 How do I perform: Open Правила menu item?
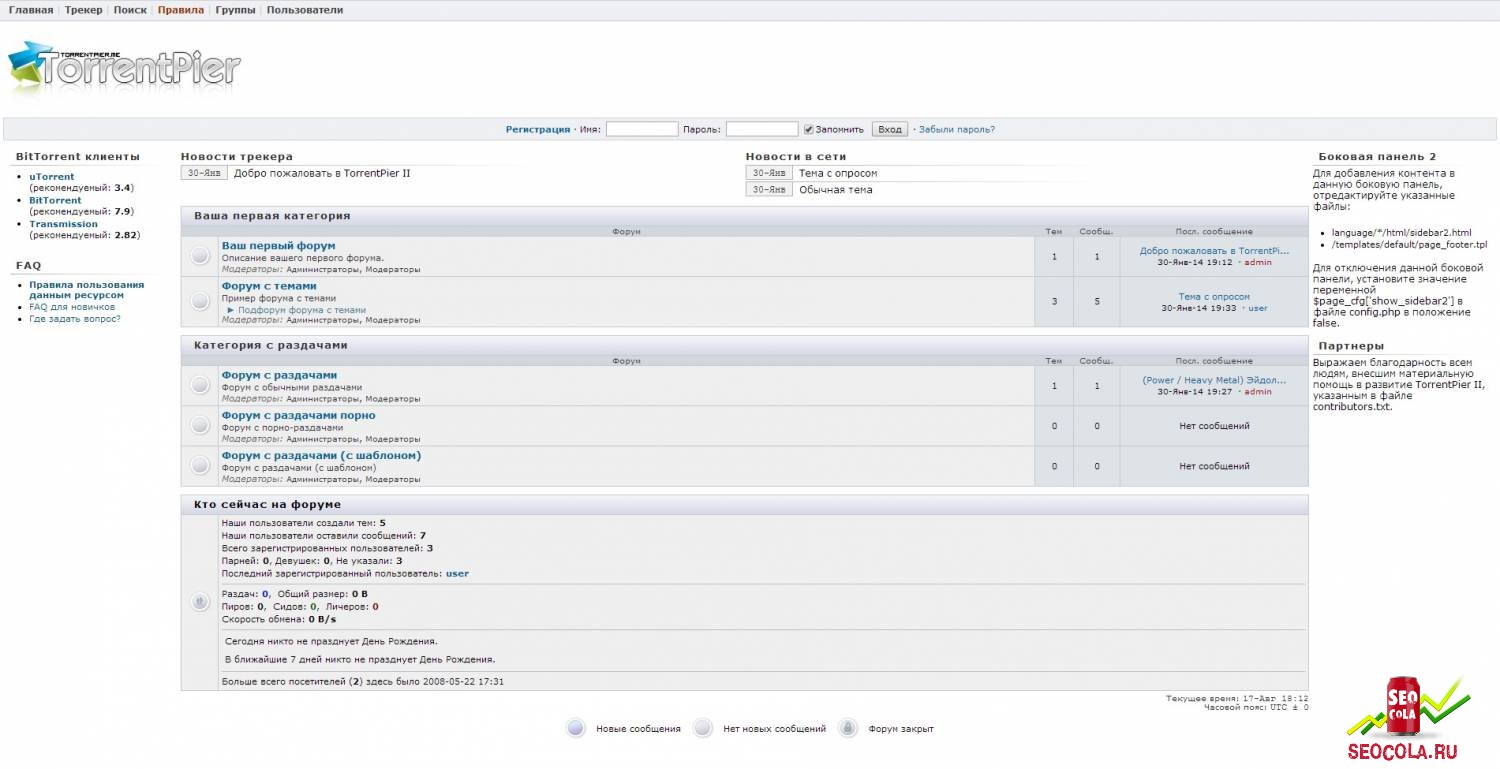pyautogui.click(x=181, y=10)
